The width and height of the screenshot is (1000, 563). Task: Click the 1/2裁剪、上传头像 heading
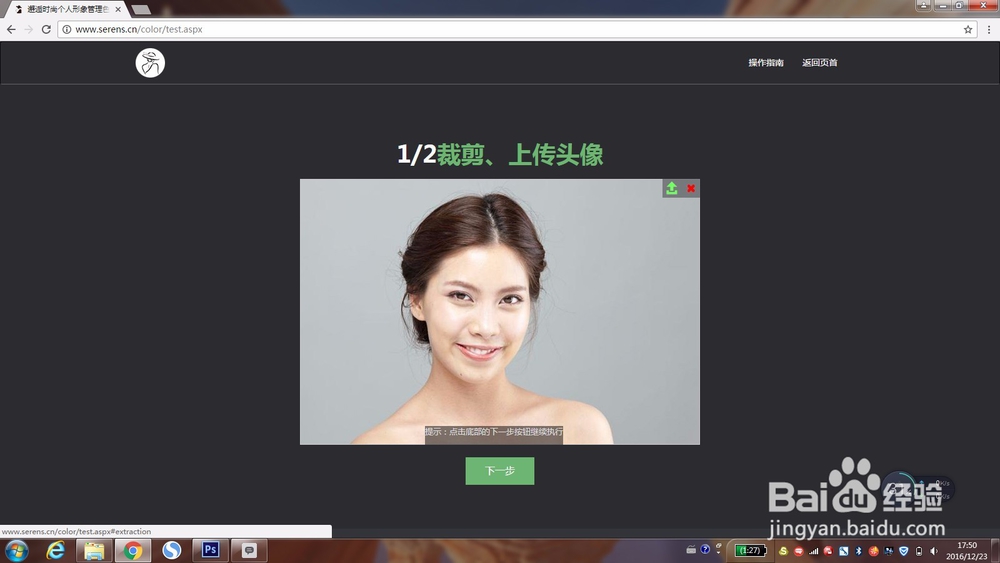[x=500, y=154]
